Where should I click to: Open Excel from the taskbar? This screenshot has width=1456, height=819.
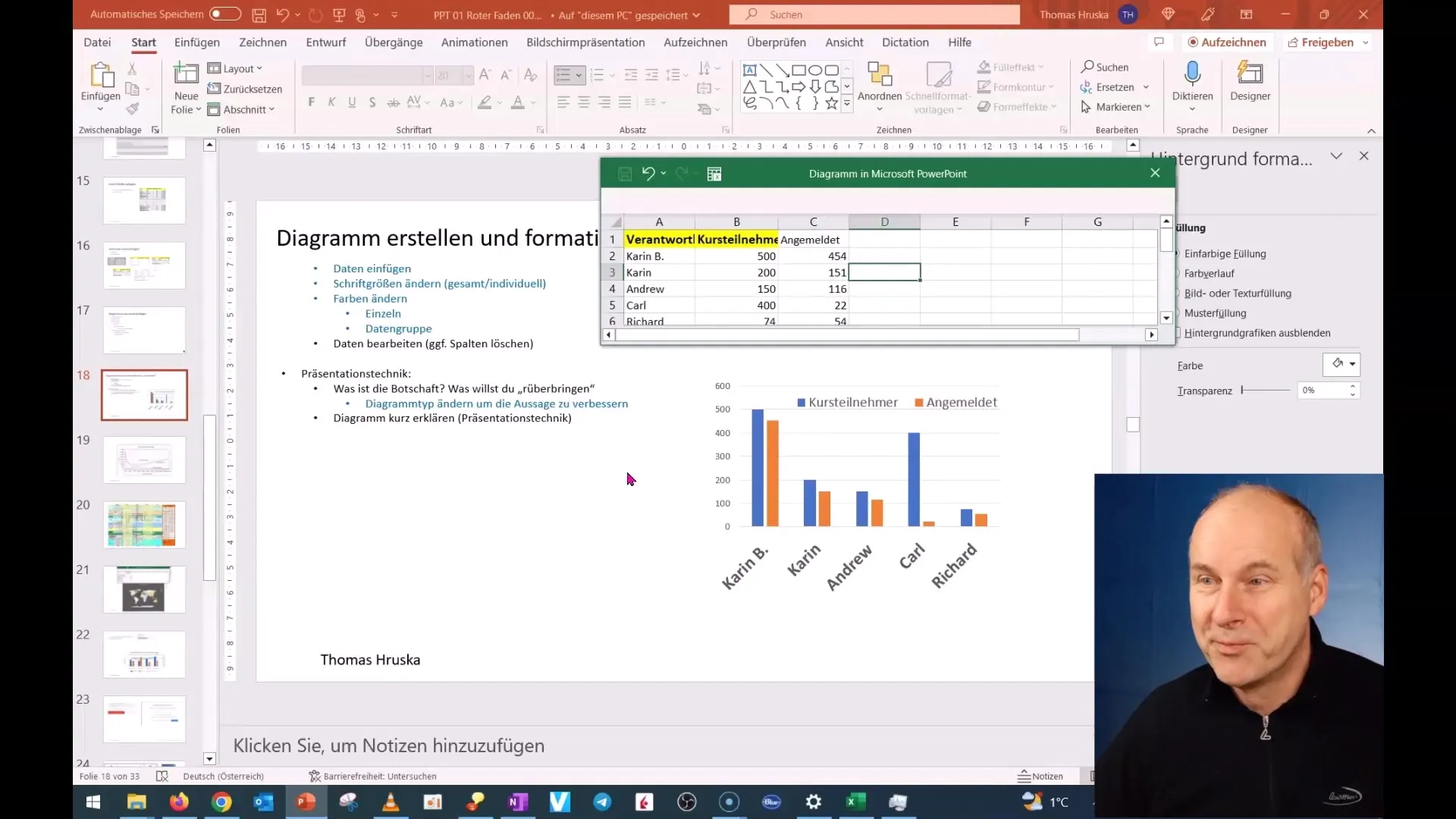click(855, 802)
